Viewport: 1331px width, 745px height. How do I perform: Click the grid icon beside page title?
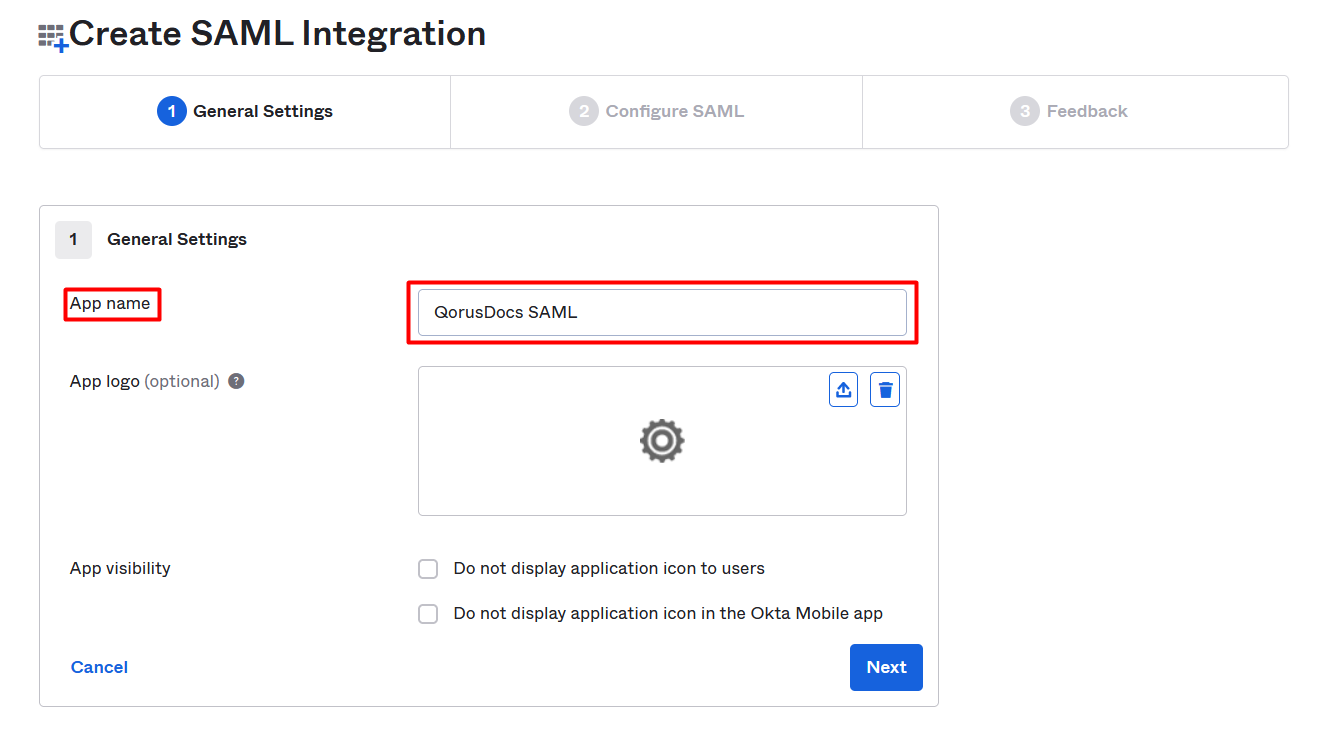coord(52,38)
